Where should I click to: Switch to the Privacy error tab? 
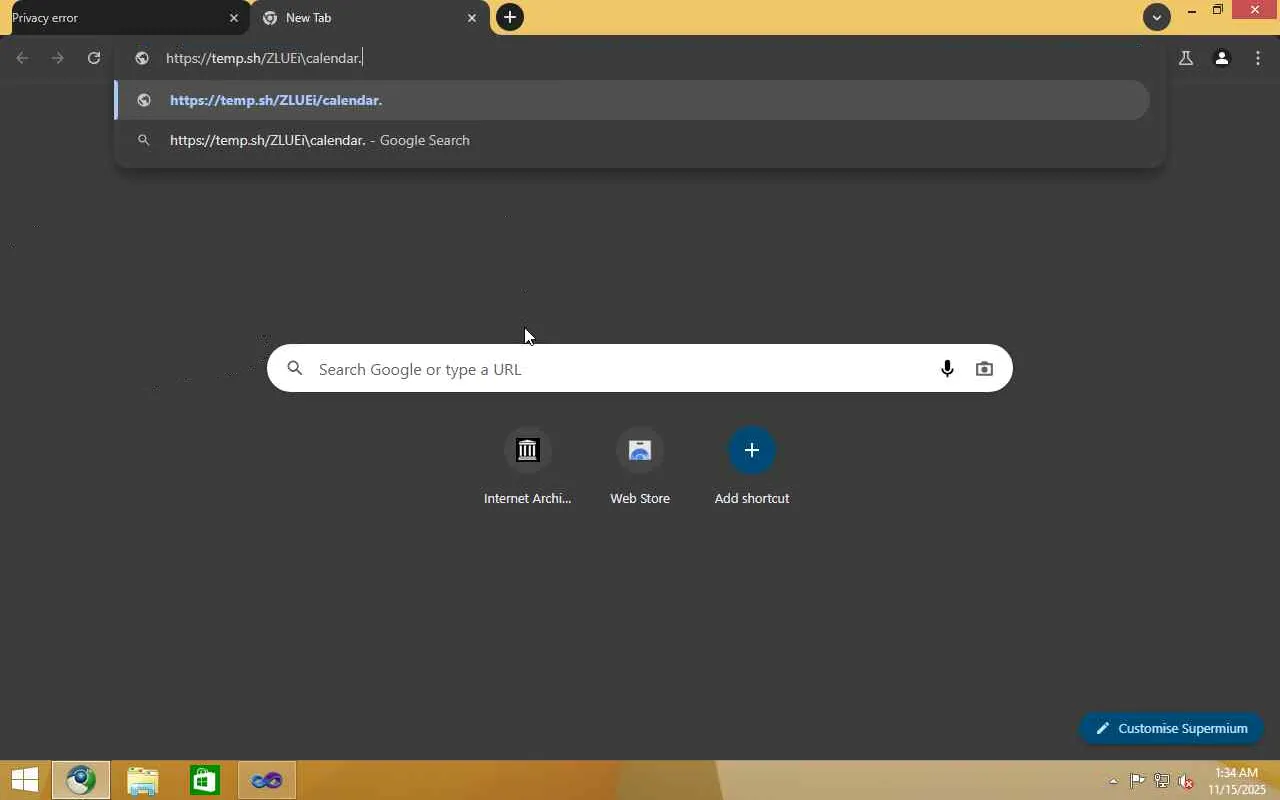tap(120, 18)
